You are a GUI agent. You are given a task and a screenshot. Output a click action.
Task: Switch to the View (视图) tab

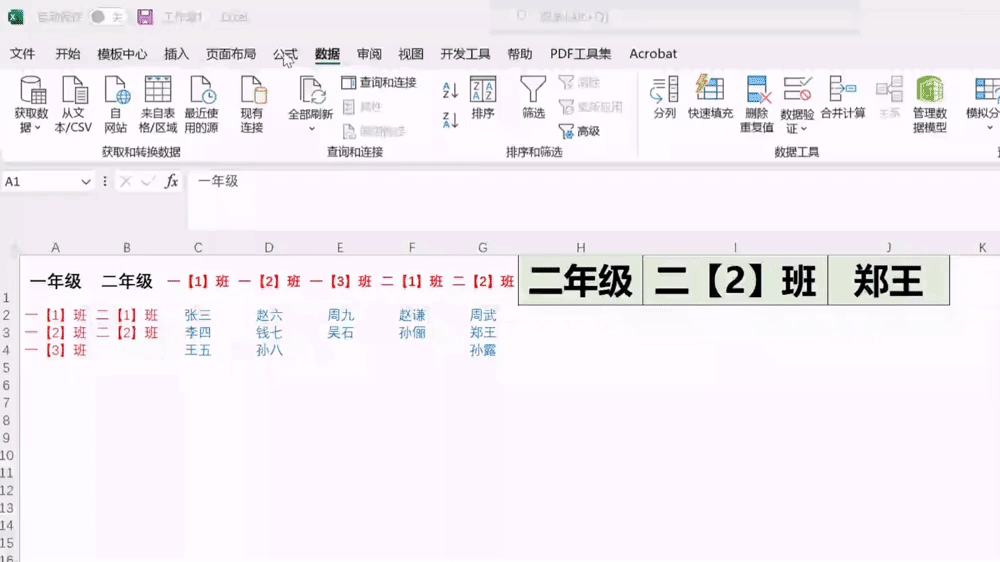[x=411, y=54]
